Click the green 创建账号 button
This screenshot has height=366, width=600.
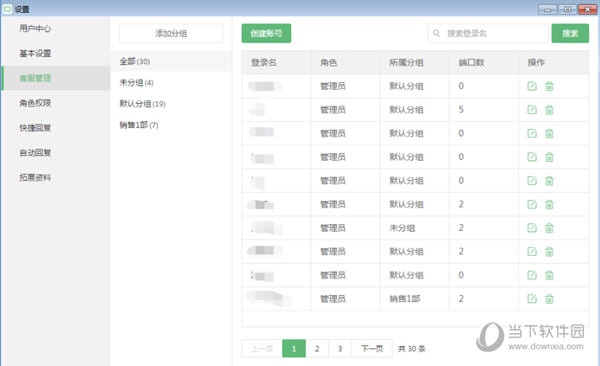point(266,33)
